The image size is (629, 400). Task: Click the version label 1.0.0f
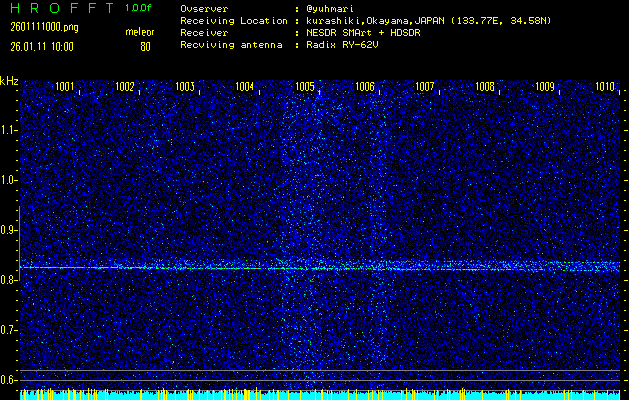click(x=138, y=8)
